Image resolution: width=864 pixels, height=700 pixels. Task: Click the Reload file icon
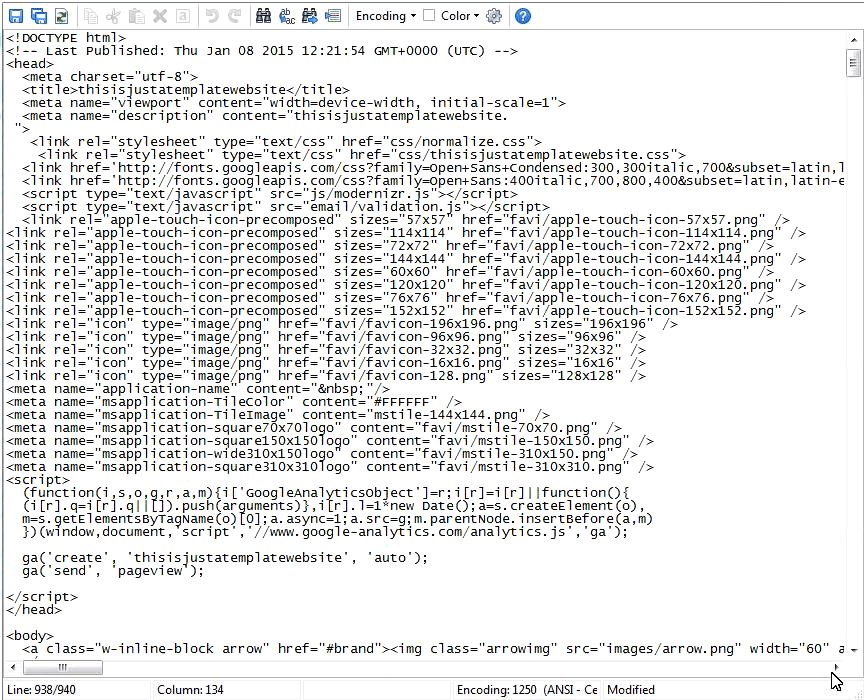click(61, 16)
